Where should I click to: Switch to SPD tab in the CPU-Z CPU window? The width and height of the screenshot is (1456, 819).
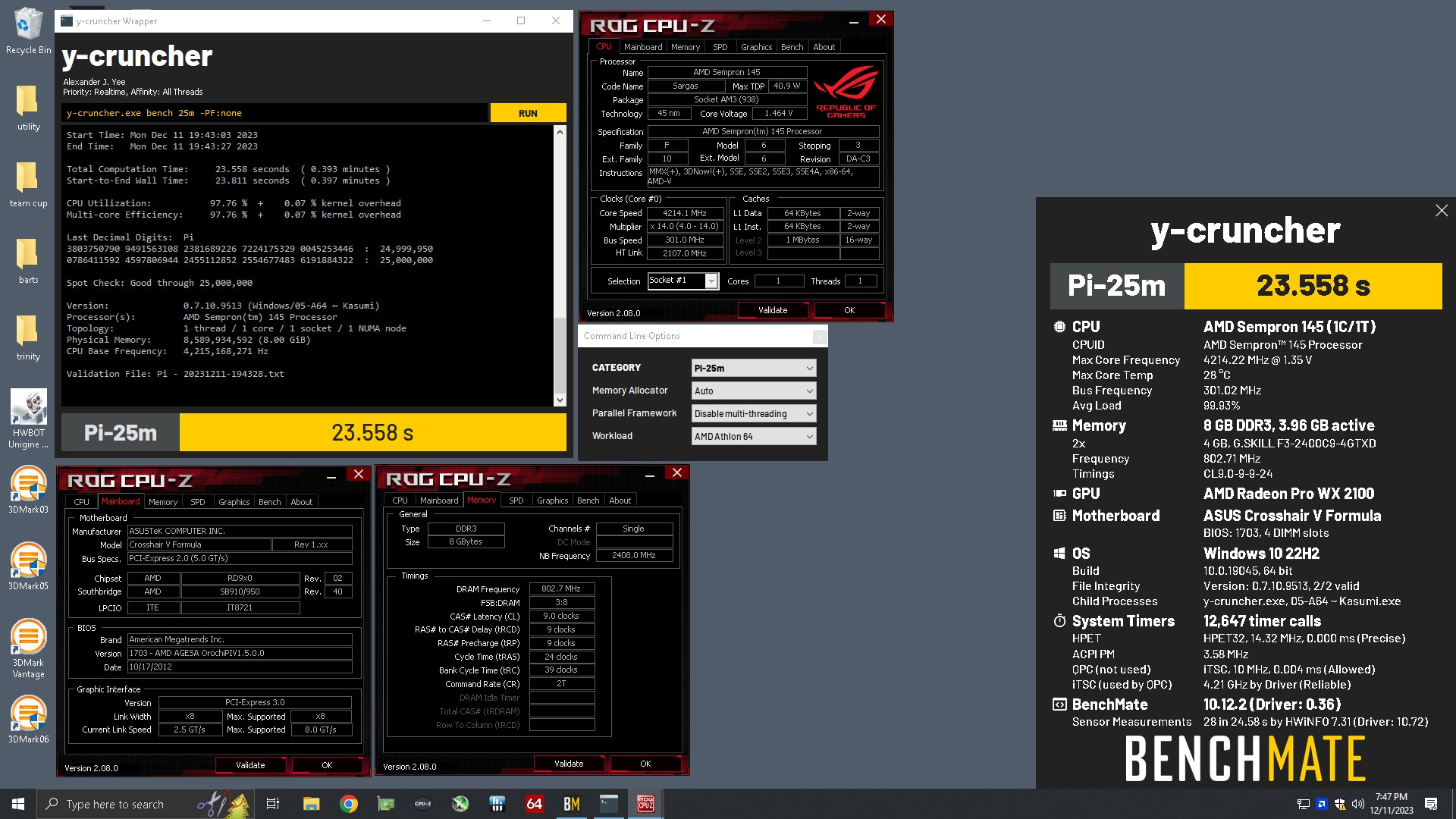(720, 47)
